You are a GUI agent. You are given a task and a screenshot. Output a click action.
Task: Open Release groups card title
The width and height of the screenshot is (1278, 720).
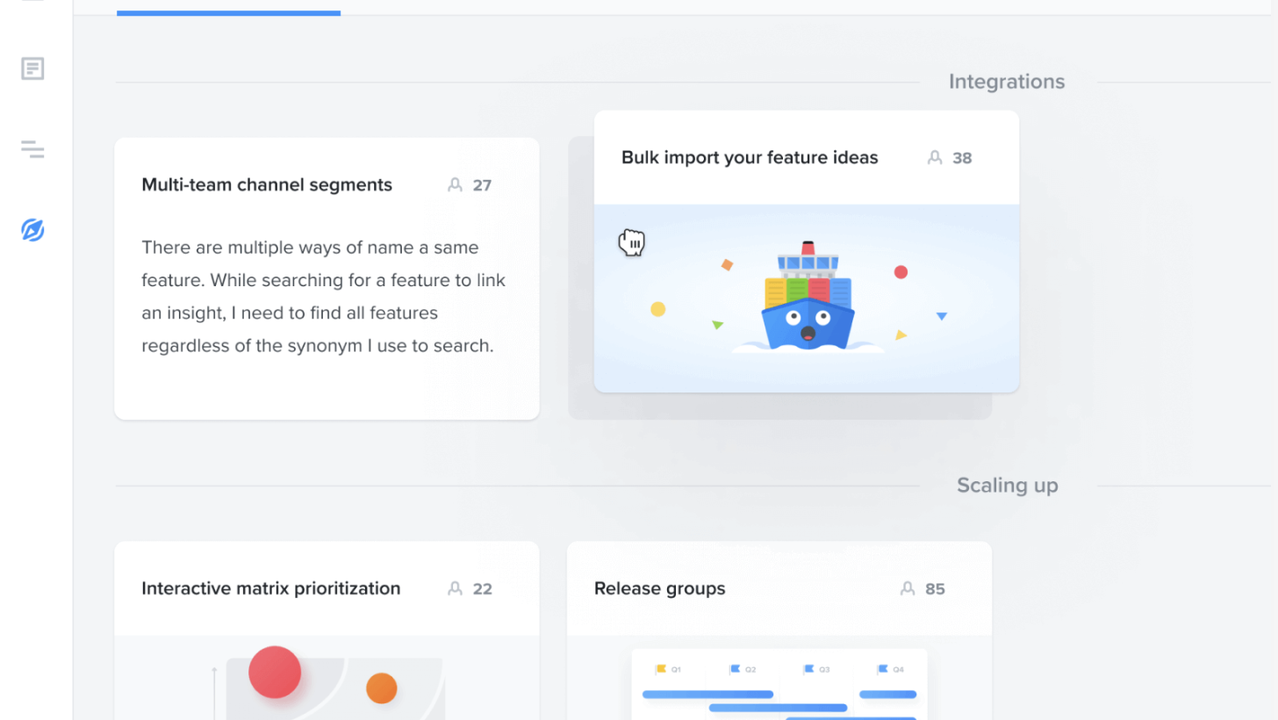point(660,589)
